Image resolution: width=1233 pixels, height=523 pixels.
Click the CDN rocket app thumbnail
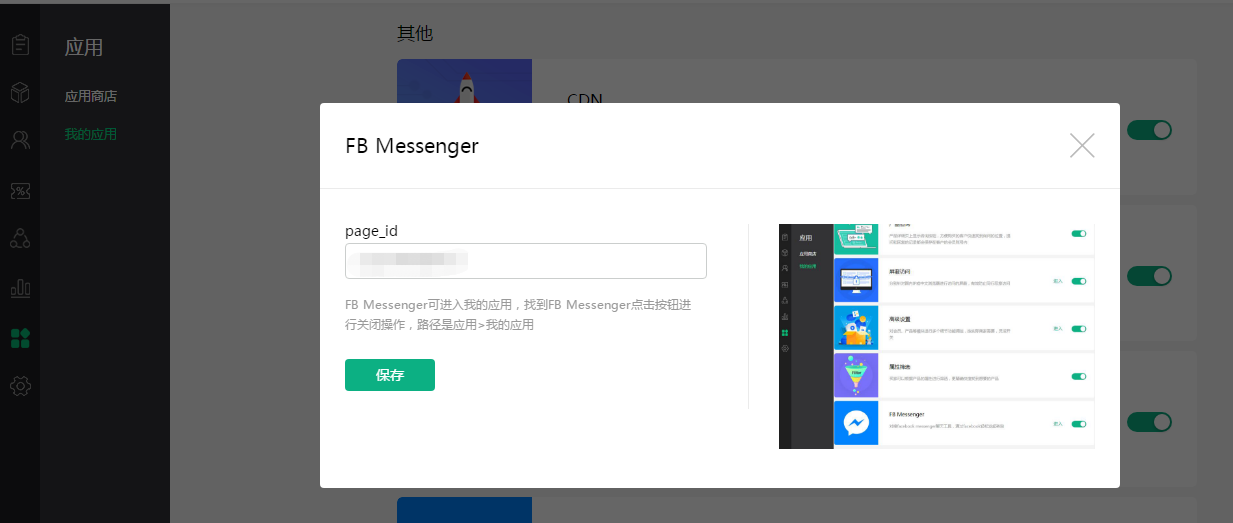[464, 82]
